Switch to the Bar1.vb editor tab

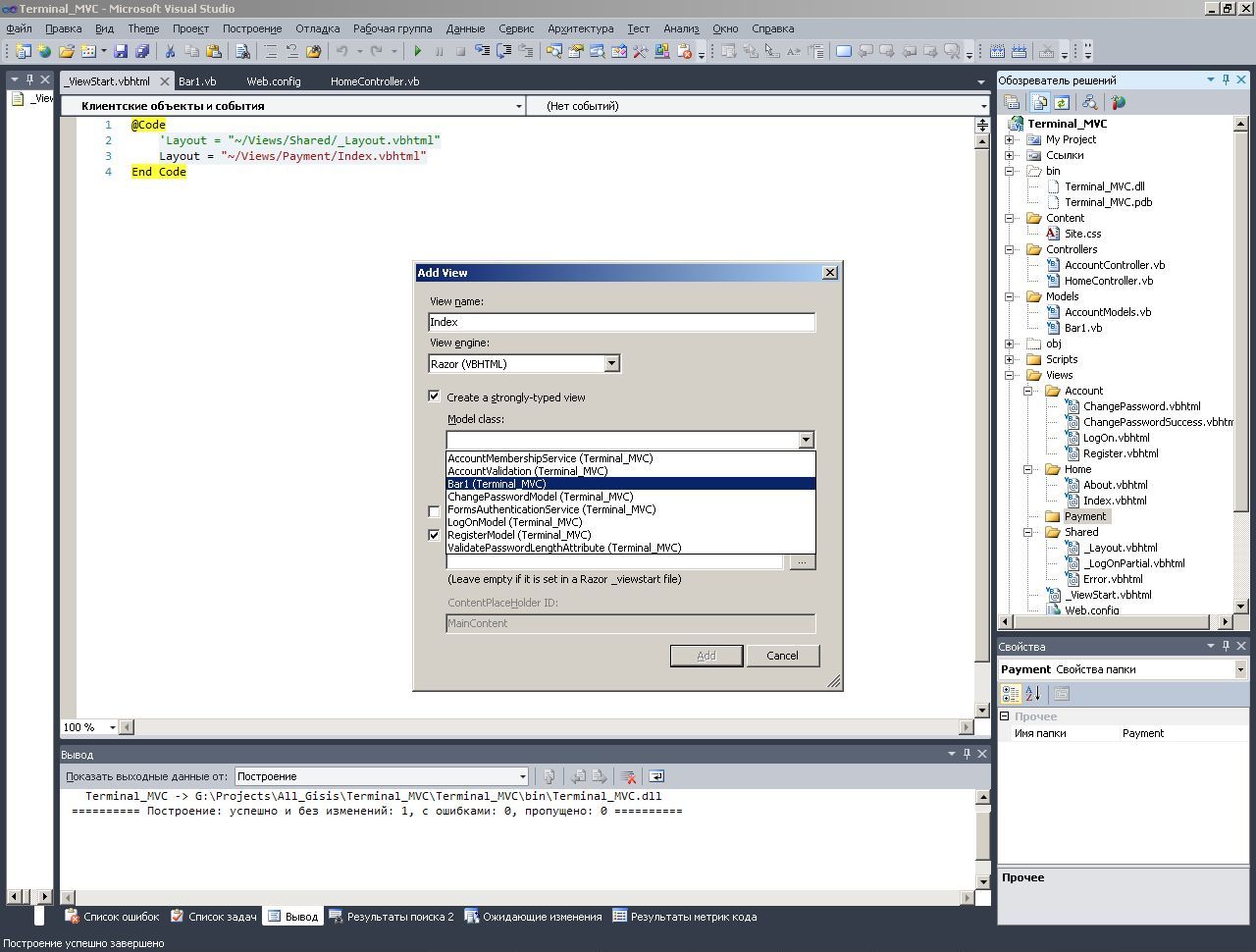pyautogui.click(x=197, y=81)
